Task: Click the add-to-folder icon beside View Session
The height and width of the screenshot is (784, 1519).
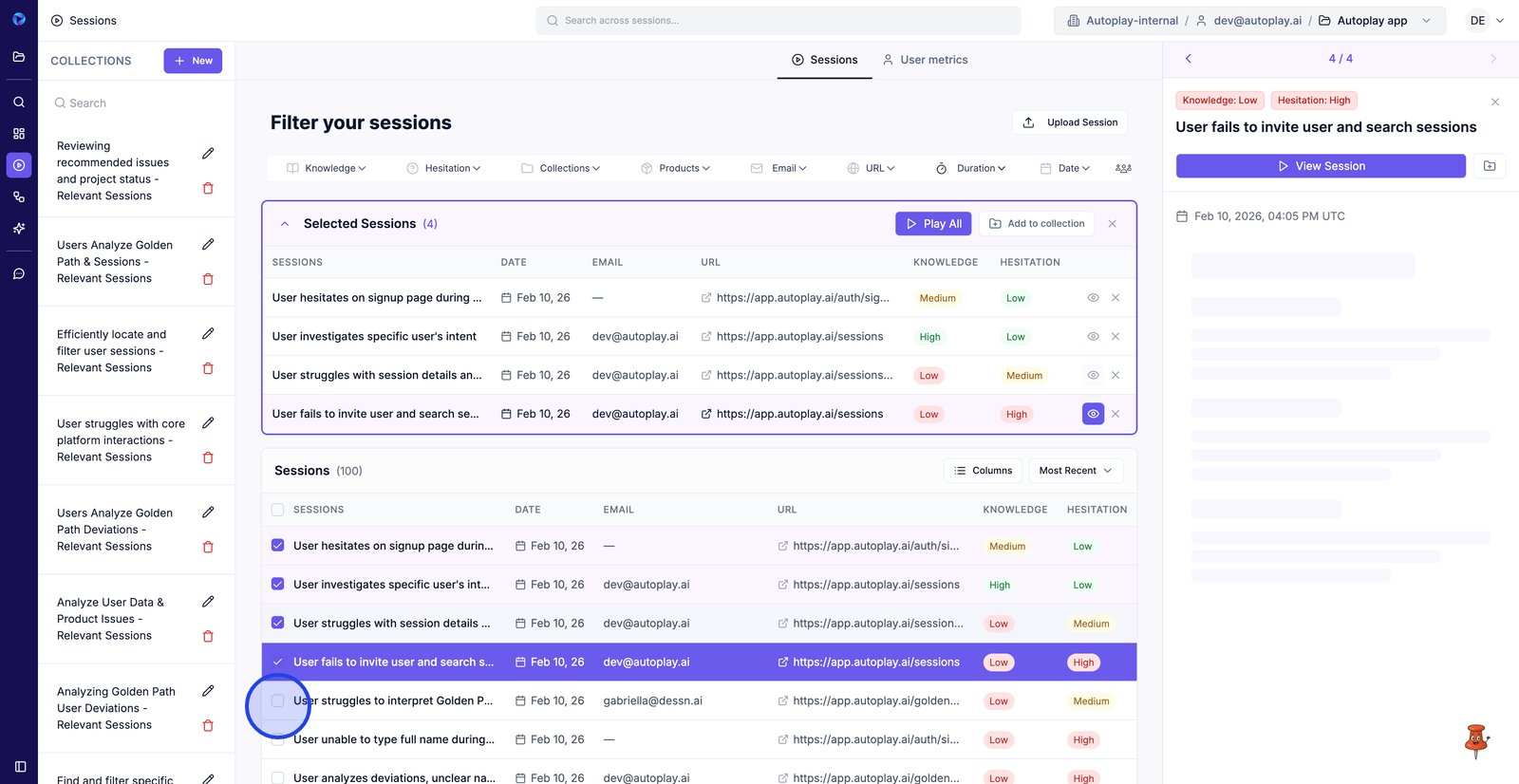Action: [x=1490, y=166]
